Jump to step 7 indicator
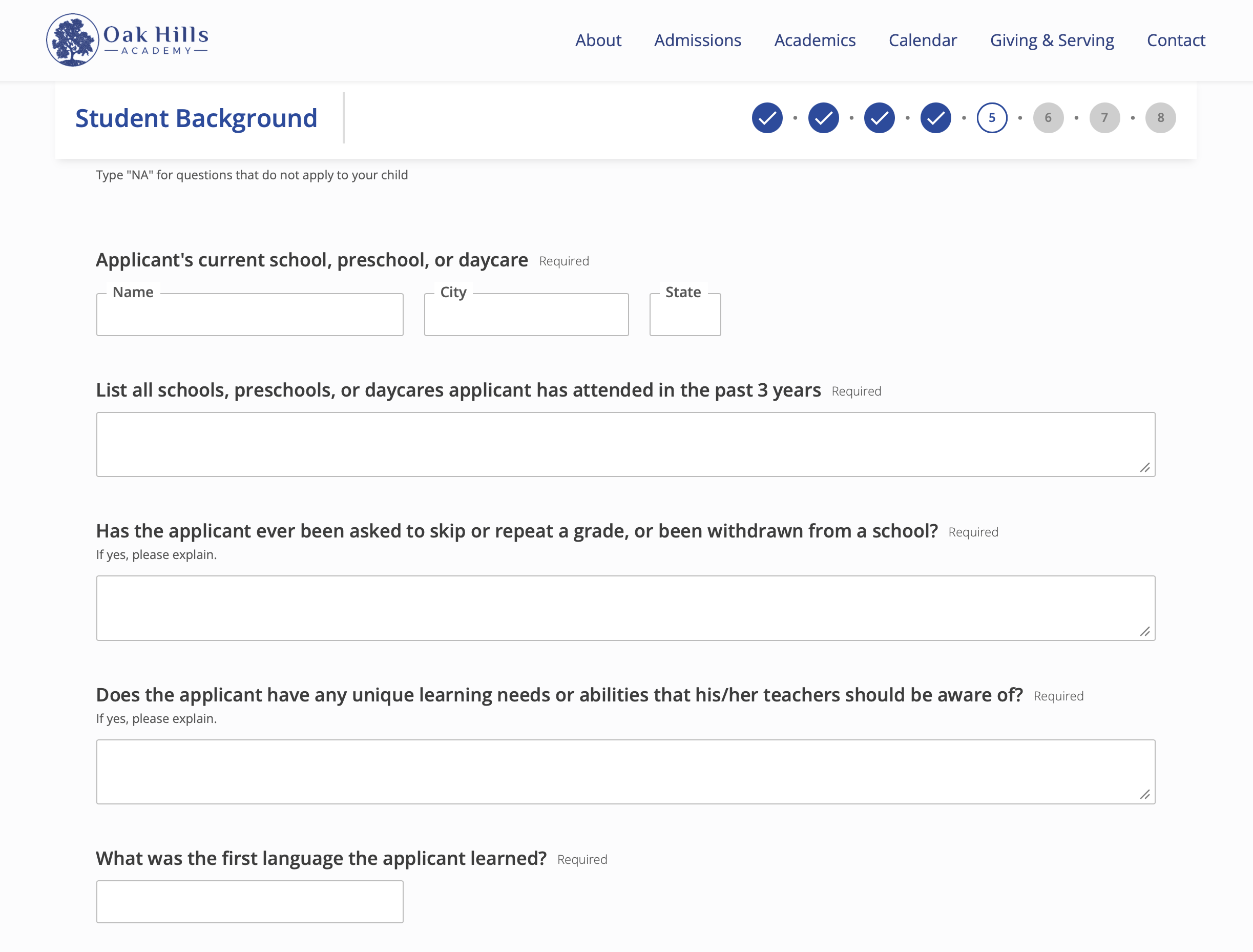 coord(1104,118)
